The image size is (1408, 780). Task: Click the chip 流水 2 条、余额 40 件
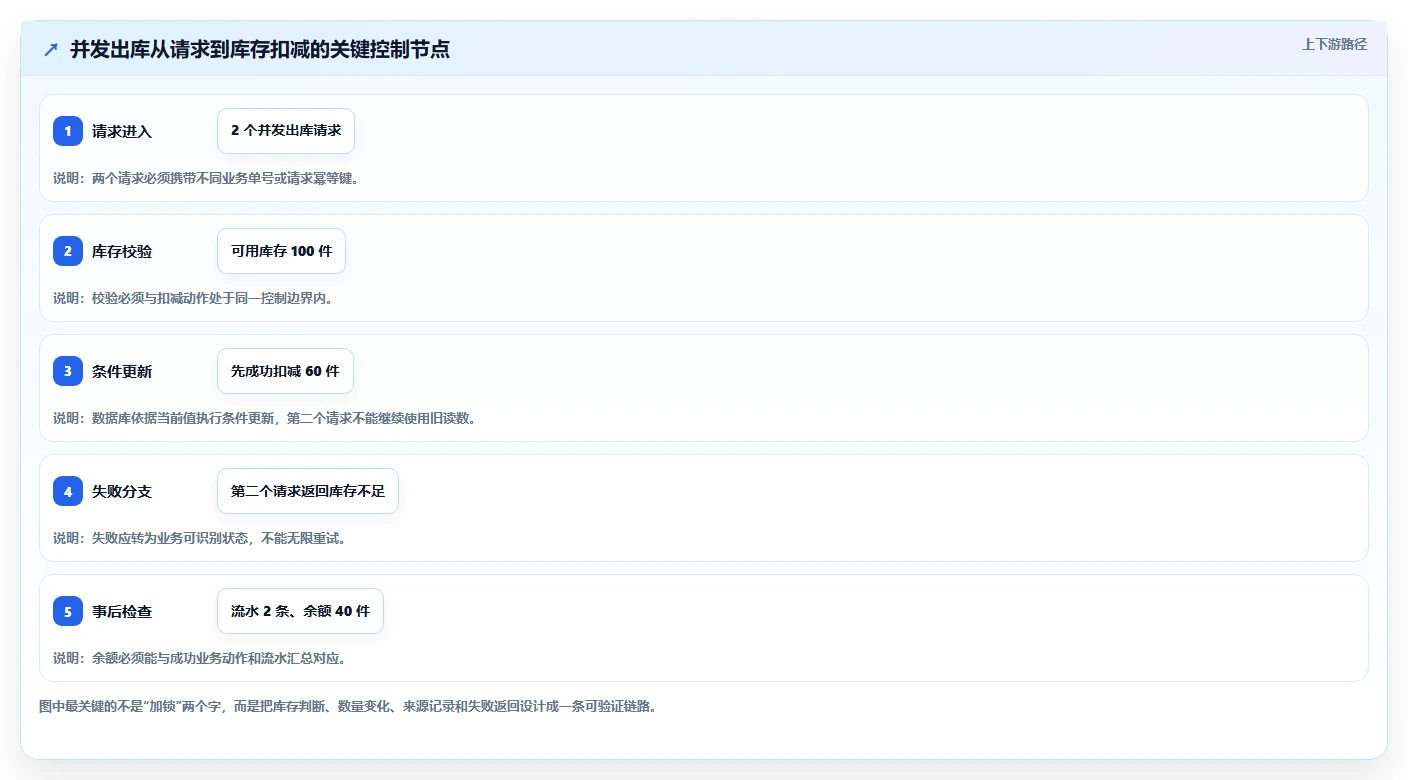[x=300, y=611]
